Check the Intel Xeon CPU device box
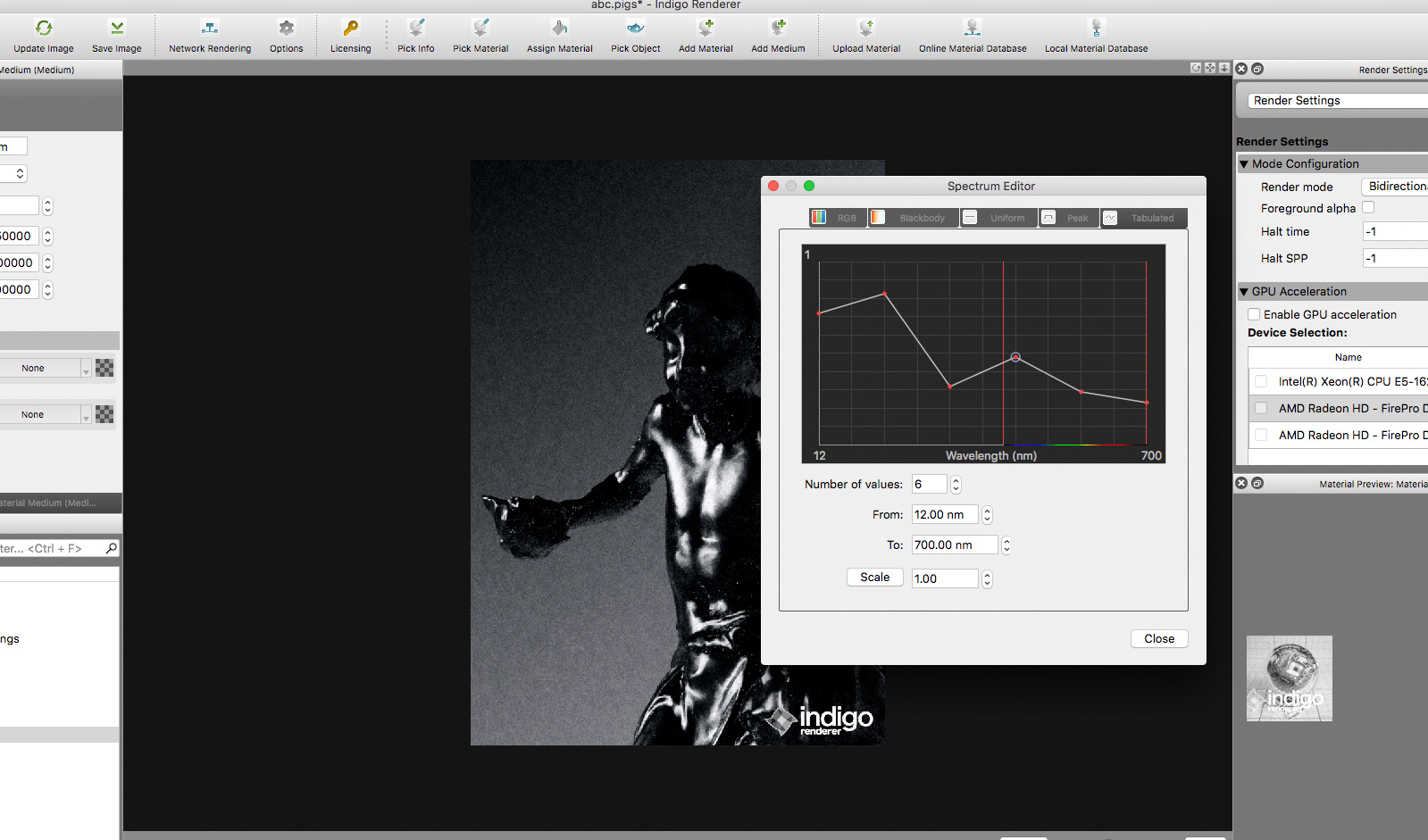 (1261, 381)
